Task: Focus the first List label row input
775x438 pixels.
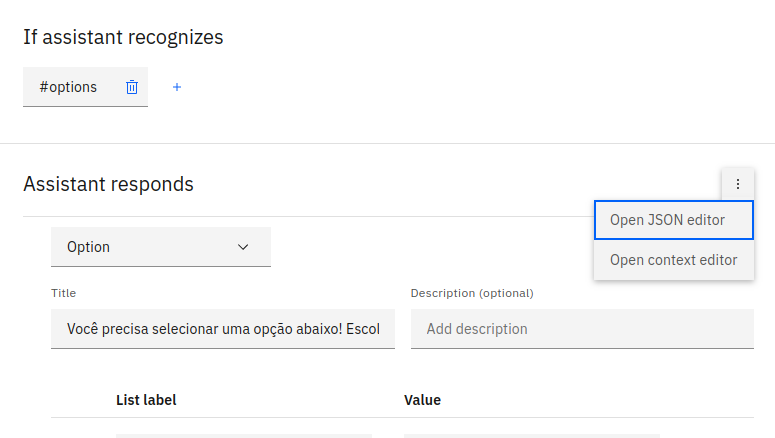Action: point(244,436)
